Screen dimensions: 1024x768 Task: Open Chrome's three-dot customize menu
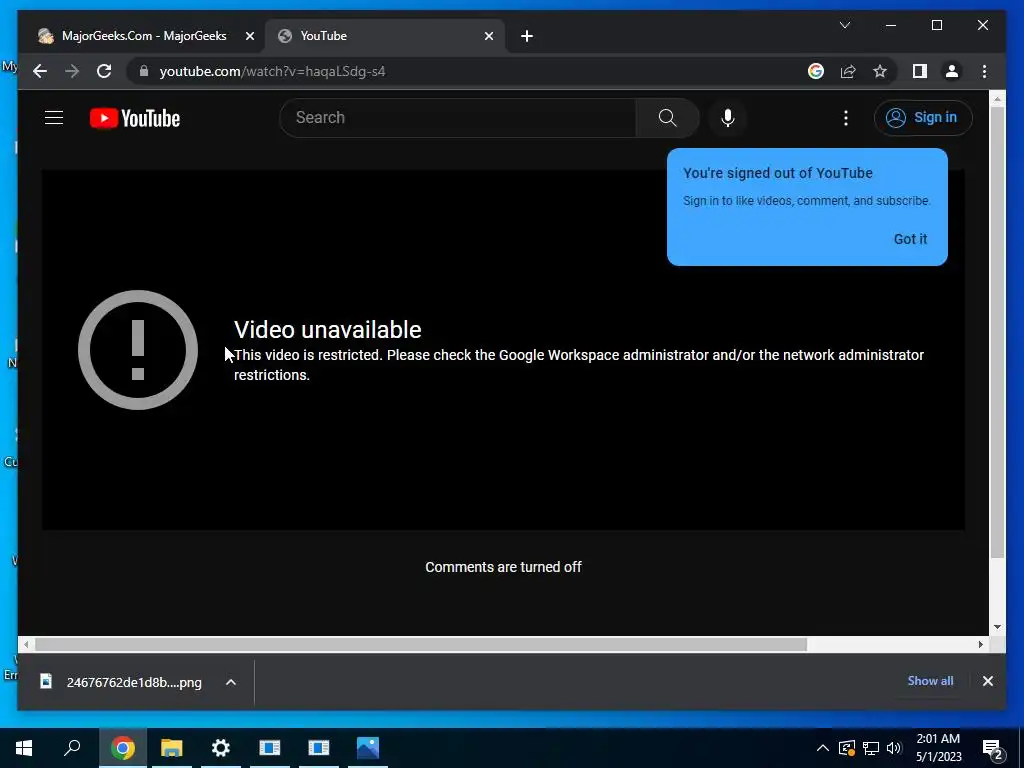(984, 71)
